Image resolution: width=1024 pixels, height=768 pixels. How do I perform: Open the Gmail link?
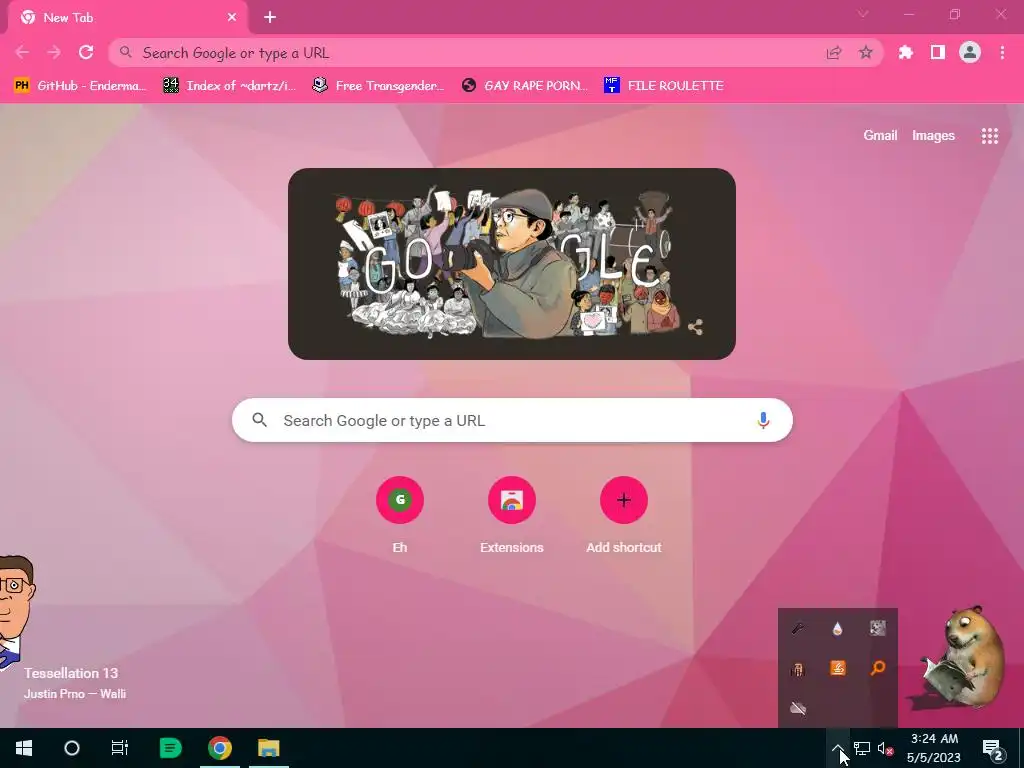click(x=880, y=135)
